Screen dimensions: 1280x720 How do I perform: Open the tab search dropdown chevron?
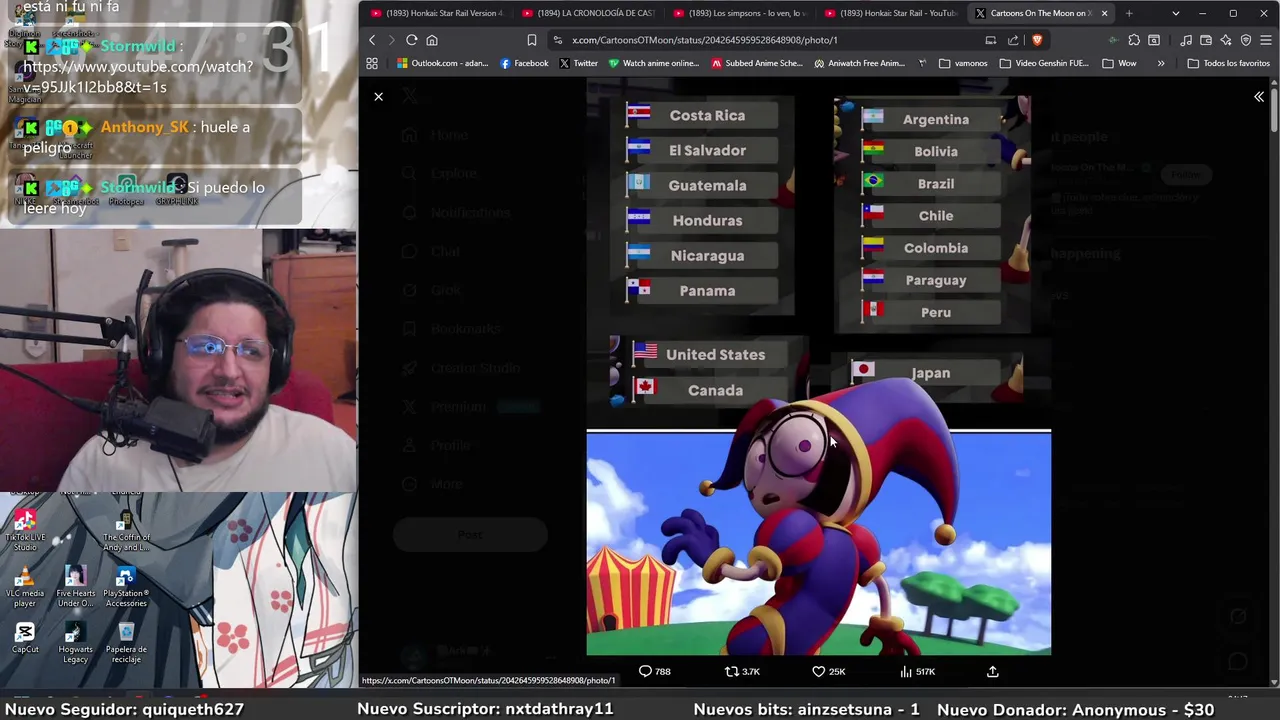coord(1175,13)
